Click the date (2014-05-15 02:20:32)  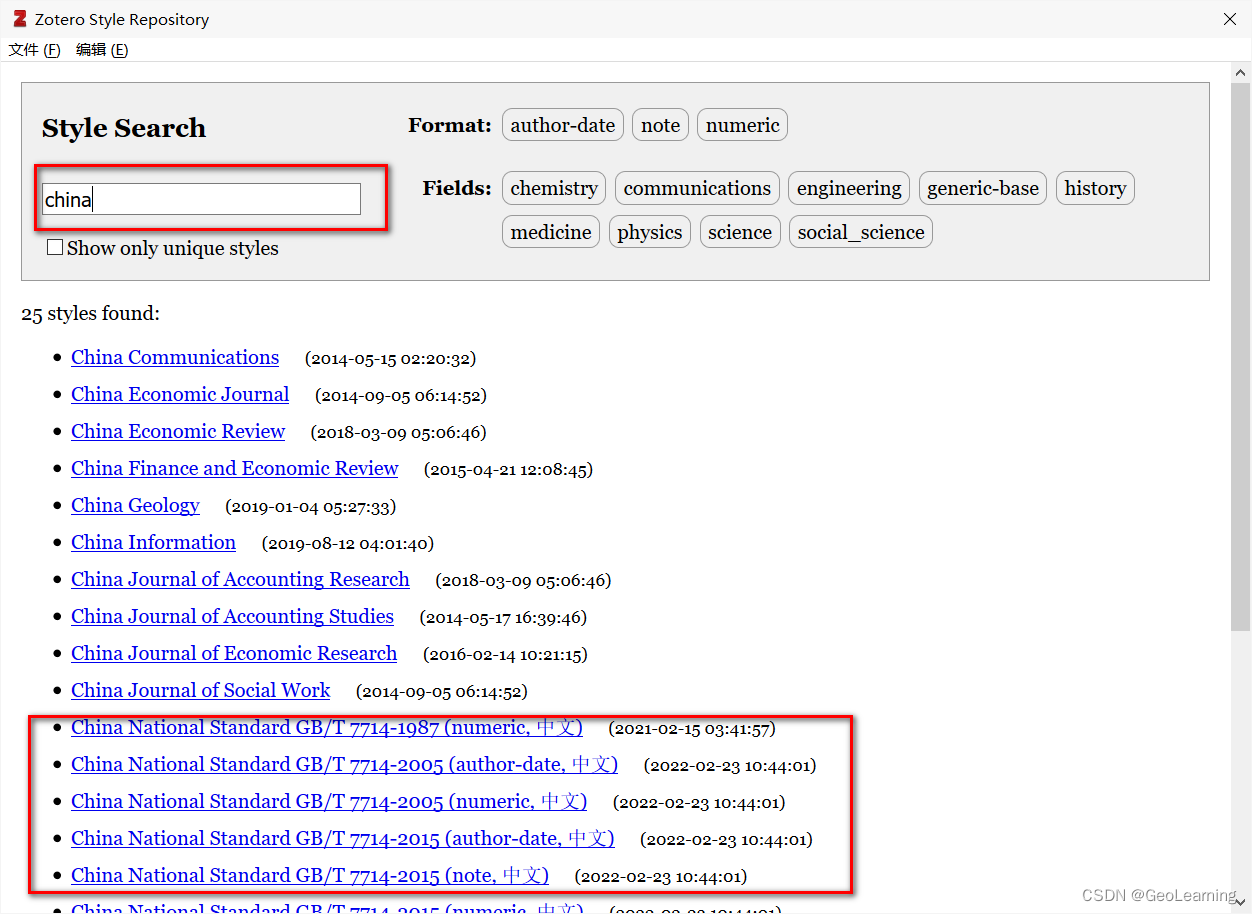pyautogui.click(x=390, y=358)
